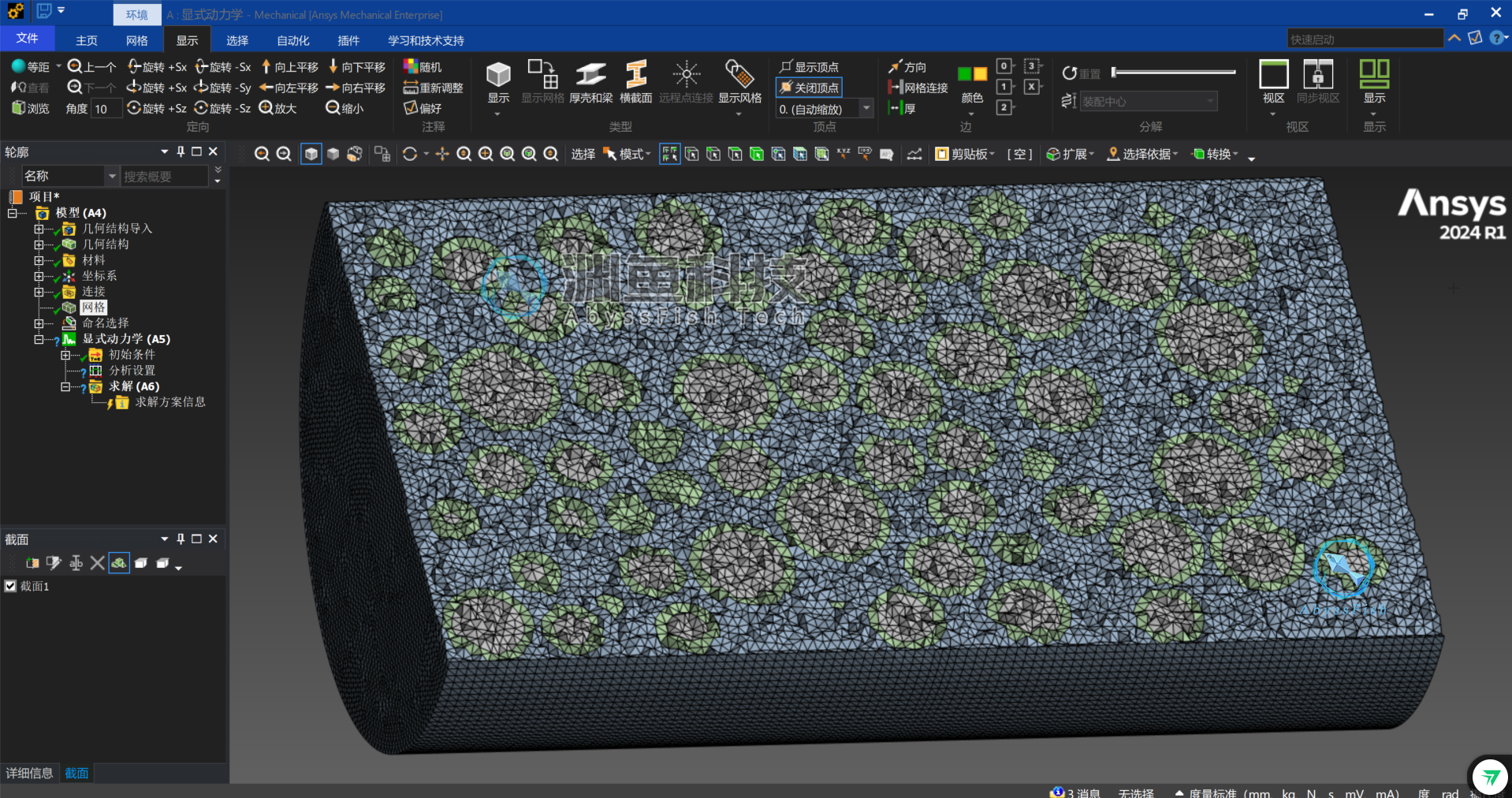Click the box zoom magnifier in graphics toolbar

click(486, 155)
